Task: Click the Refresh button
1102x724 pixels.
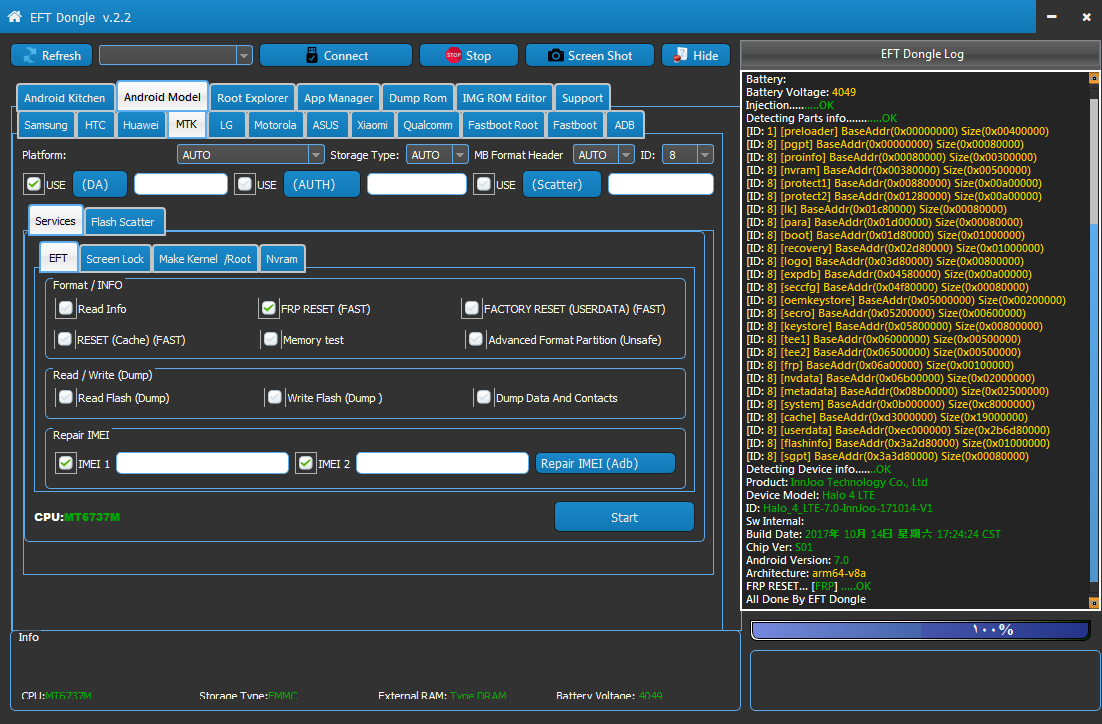Action: point(51,56)
